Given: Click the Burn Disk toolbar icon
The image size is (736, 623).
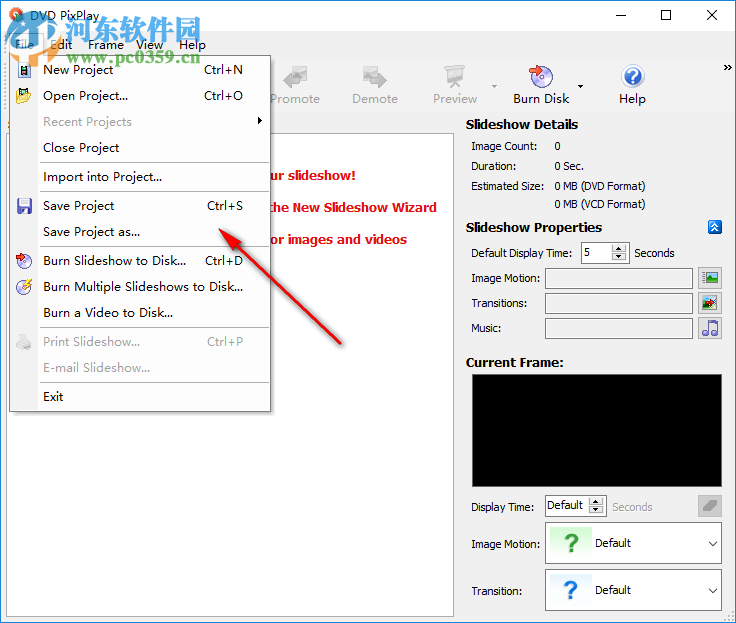Looking at the screenshot, I should click(541, 77).
